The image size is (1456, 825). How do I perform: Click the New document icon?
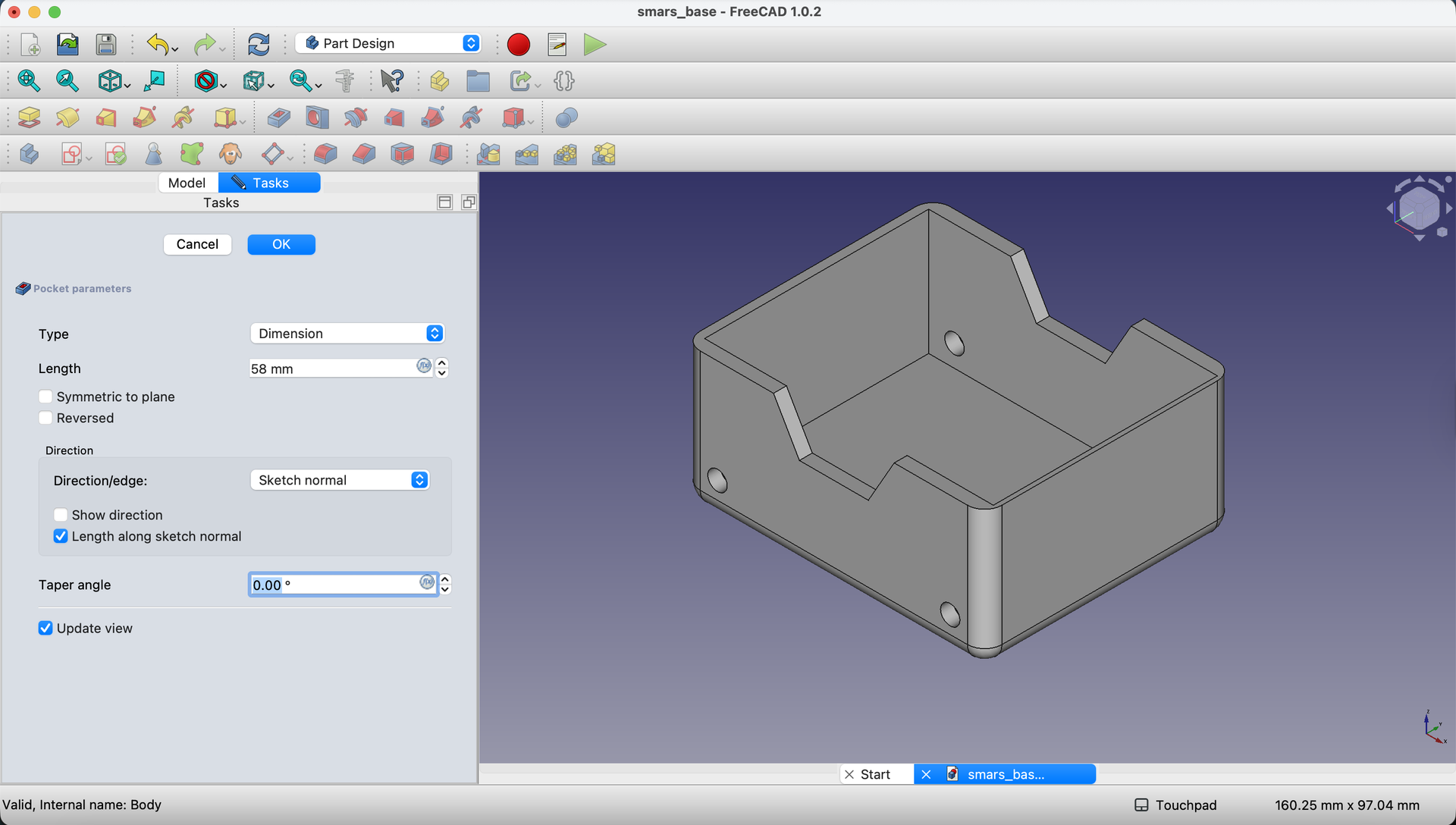30,44
